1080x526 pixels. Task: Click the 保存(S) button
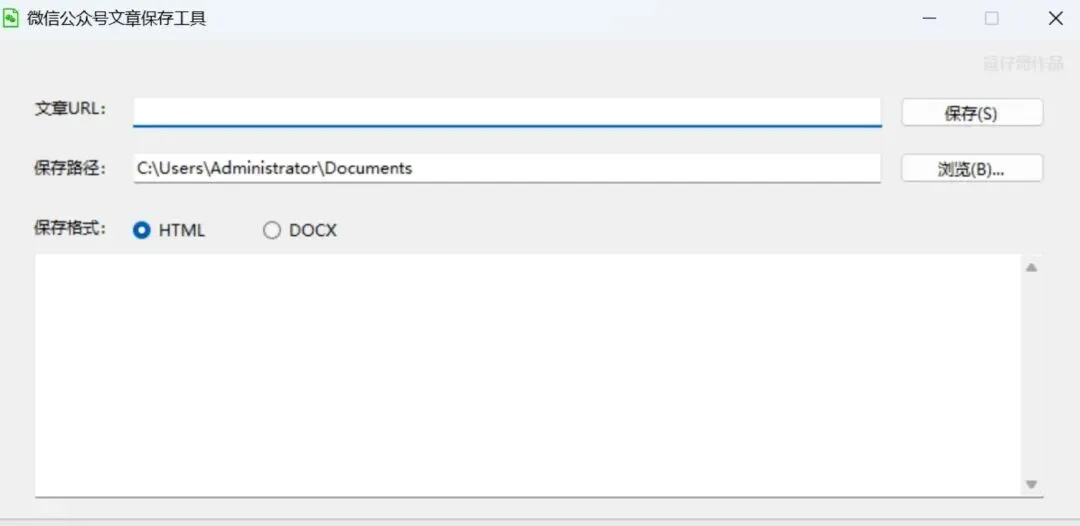(972, 113)
